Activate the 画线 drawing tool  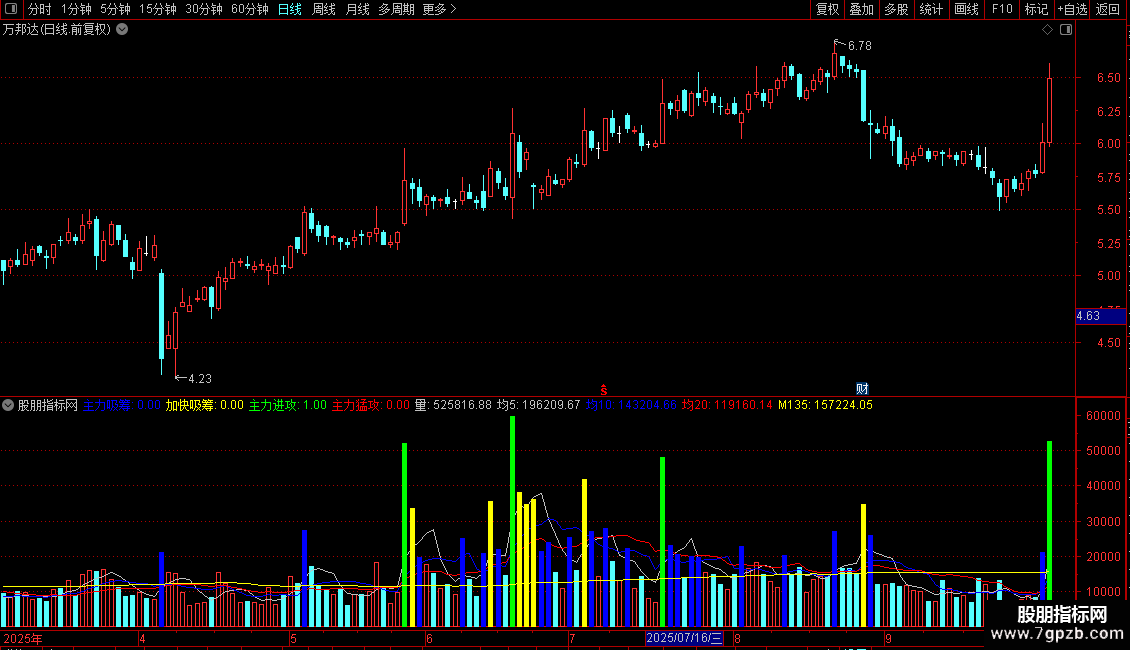click(966, 9)
